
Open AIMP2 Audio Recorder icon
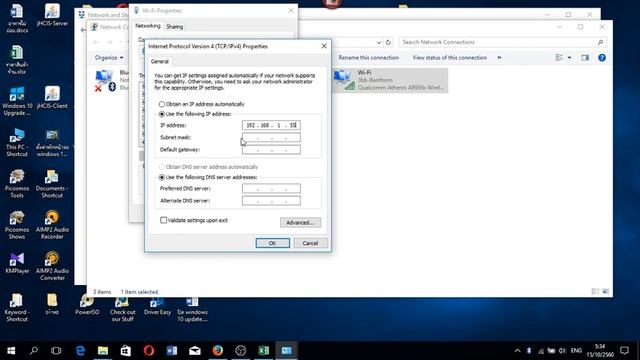pyautogui.click(x=52, y=225)
